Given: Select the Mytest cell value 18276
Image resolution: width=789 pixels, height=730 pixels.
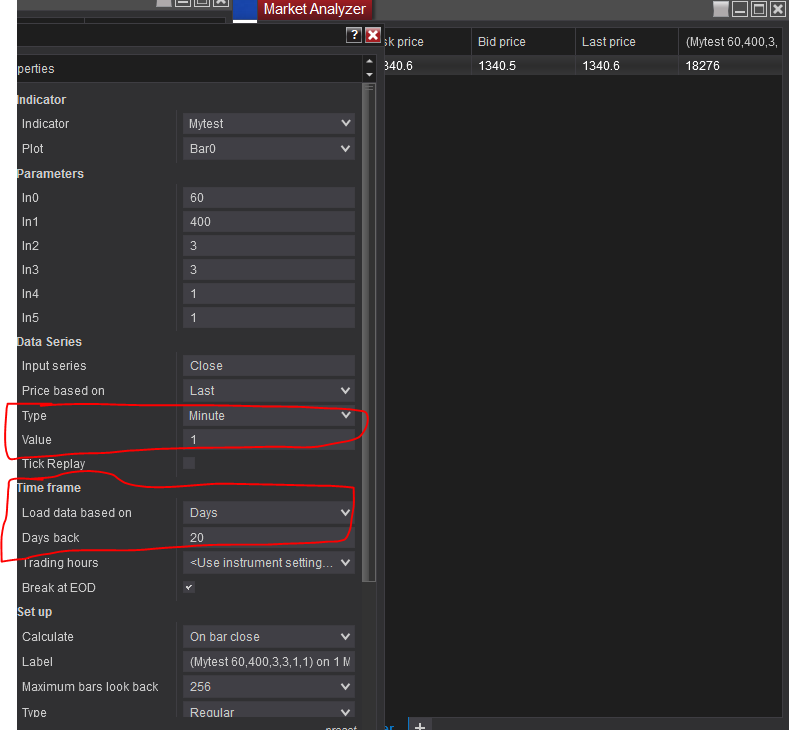Looking at the screenshot, I should click(x=731, y=66).
